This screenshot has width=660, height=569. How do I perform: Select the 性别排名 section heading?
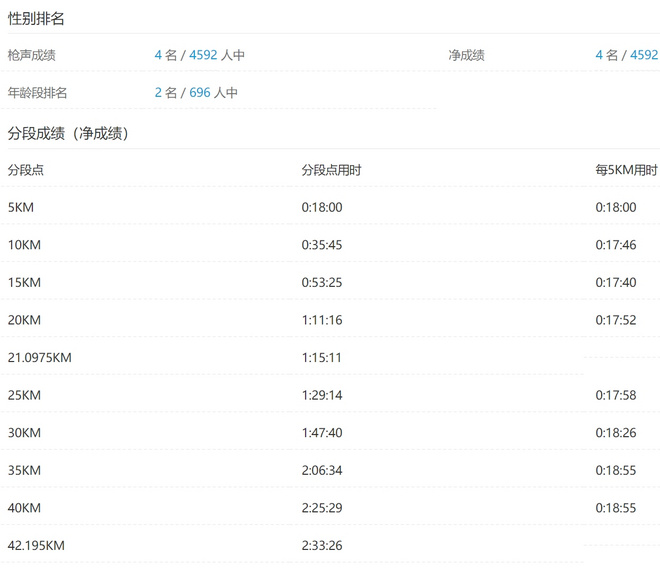coord(36,18)
